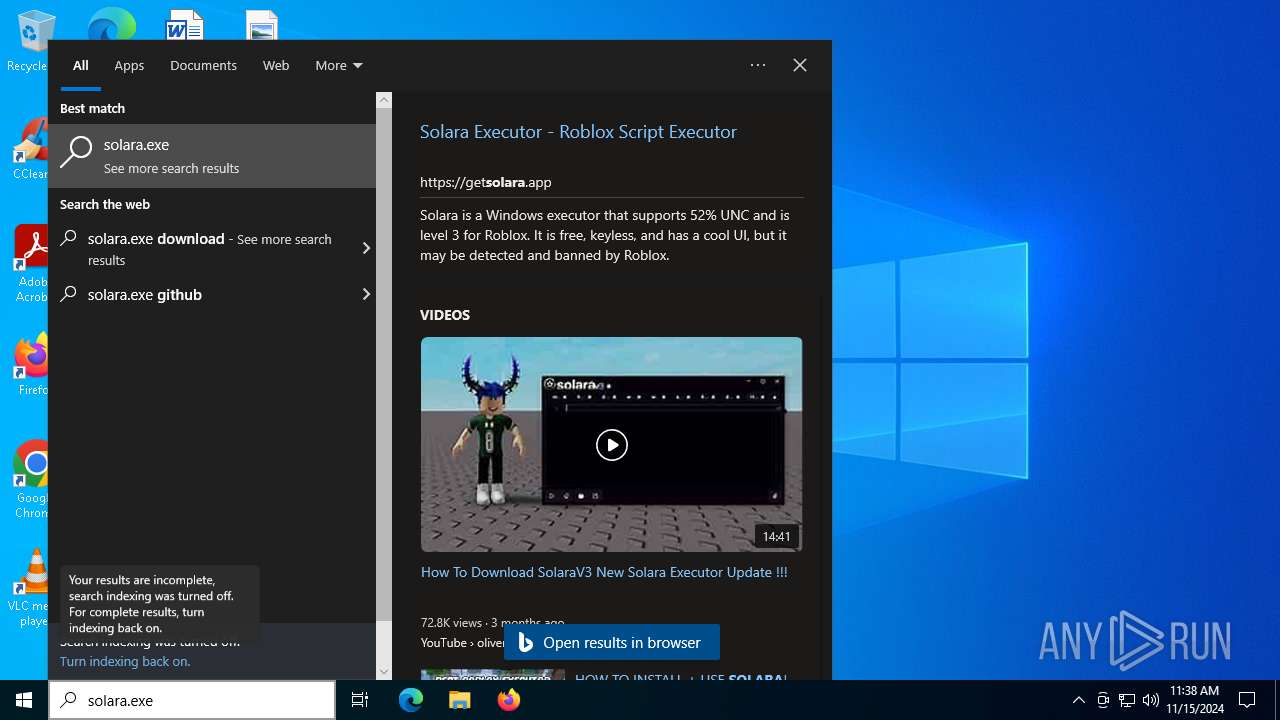The height and width of the screenshot is (720, 1280).
Task: Click the Solara description paragraph text
Action: 605,235
